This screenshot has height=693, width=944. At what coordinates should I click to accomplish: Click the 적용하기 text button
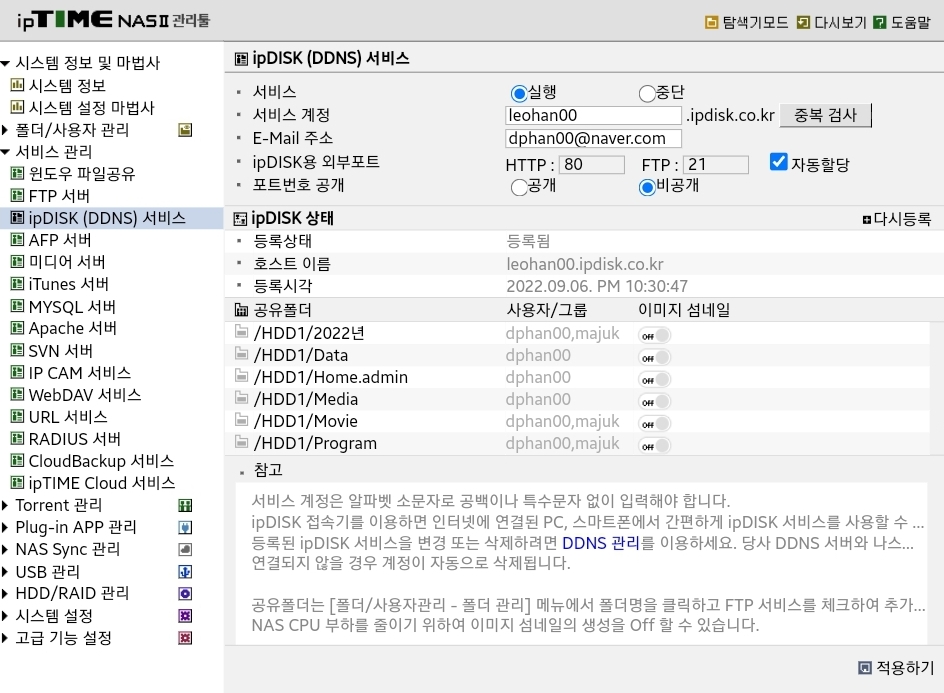click(905, 668)
